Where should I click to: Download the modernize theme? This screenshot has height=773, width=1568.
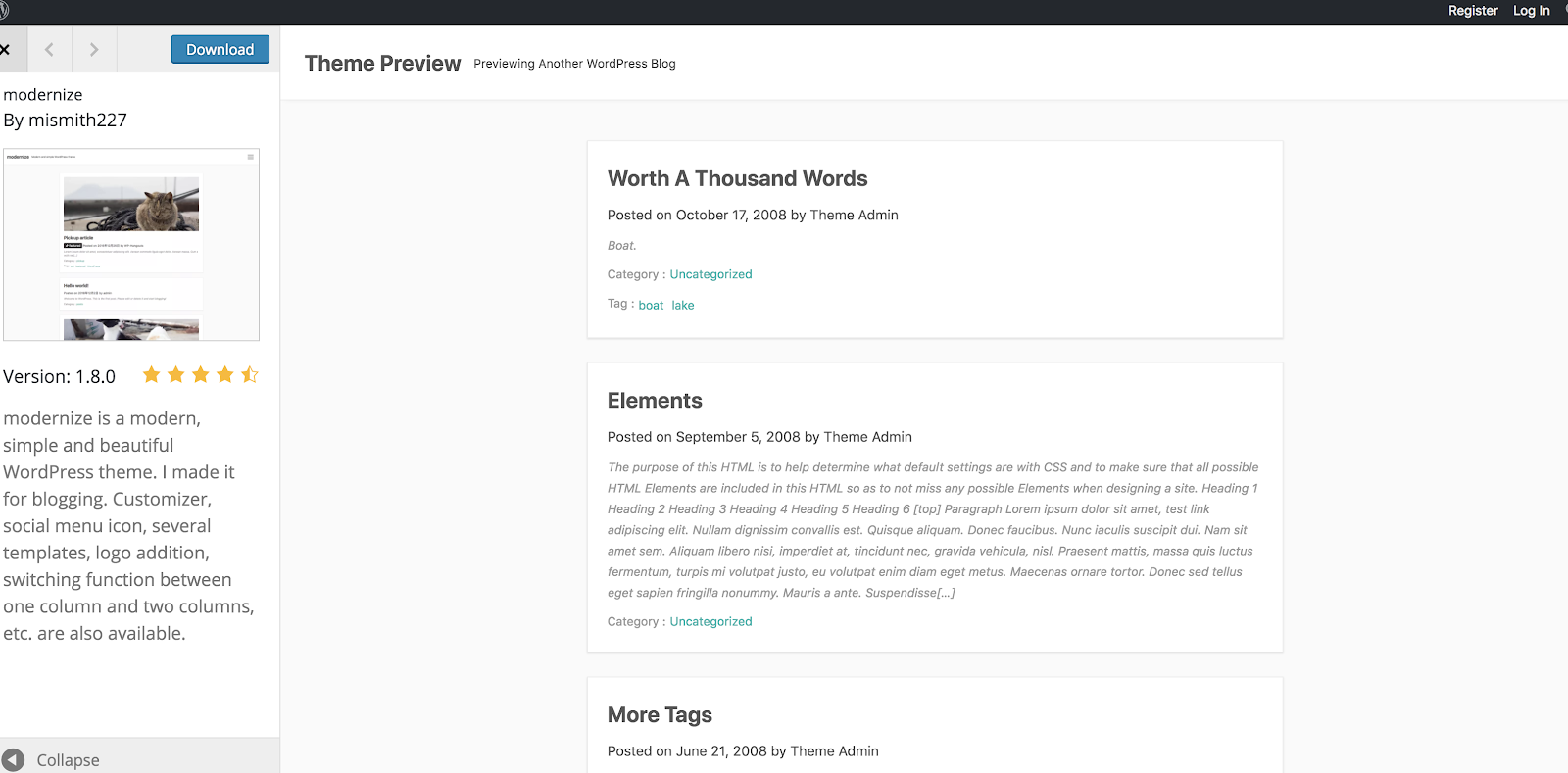[220, 49]
